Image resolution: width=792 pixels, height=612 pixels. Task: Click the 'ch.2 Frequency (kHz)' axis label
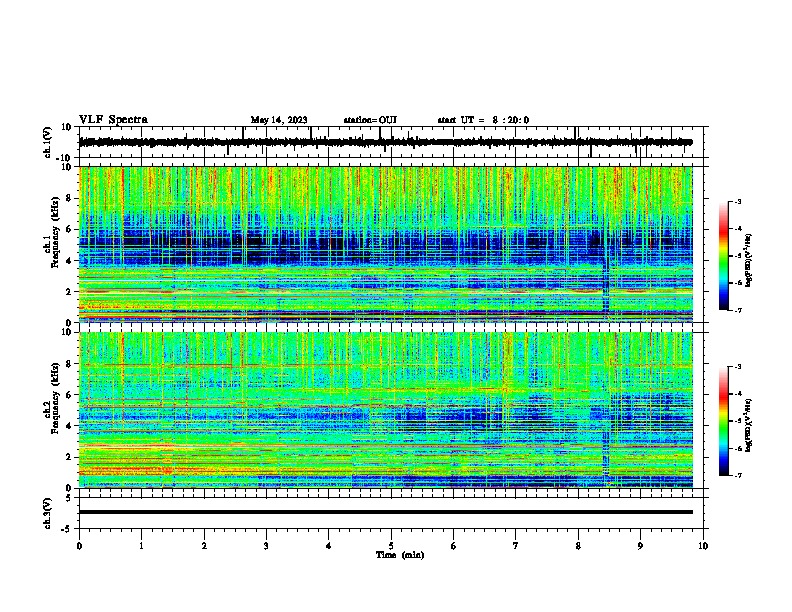coord(52,397)
